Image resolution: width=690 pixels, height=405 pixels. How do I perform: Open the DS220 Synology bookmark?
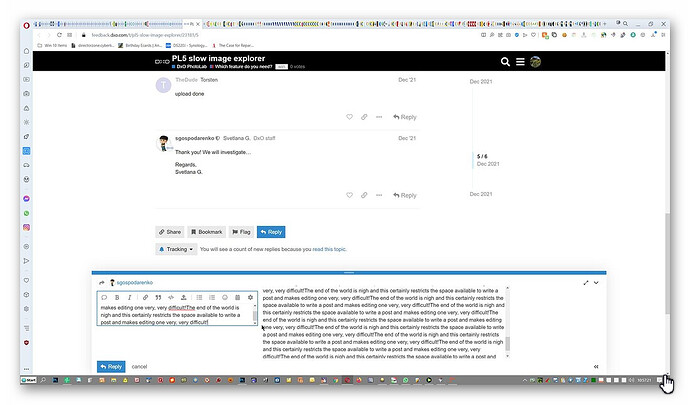187,45
